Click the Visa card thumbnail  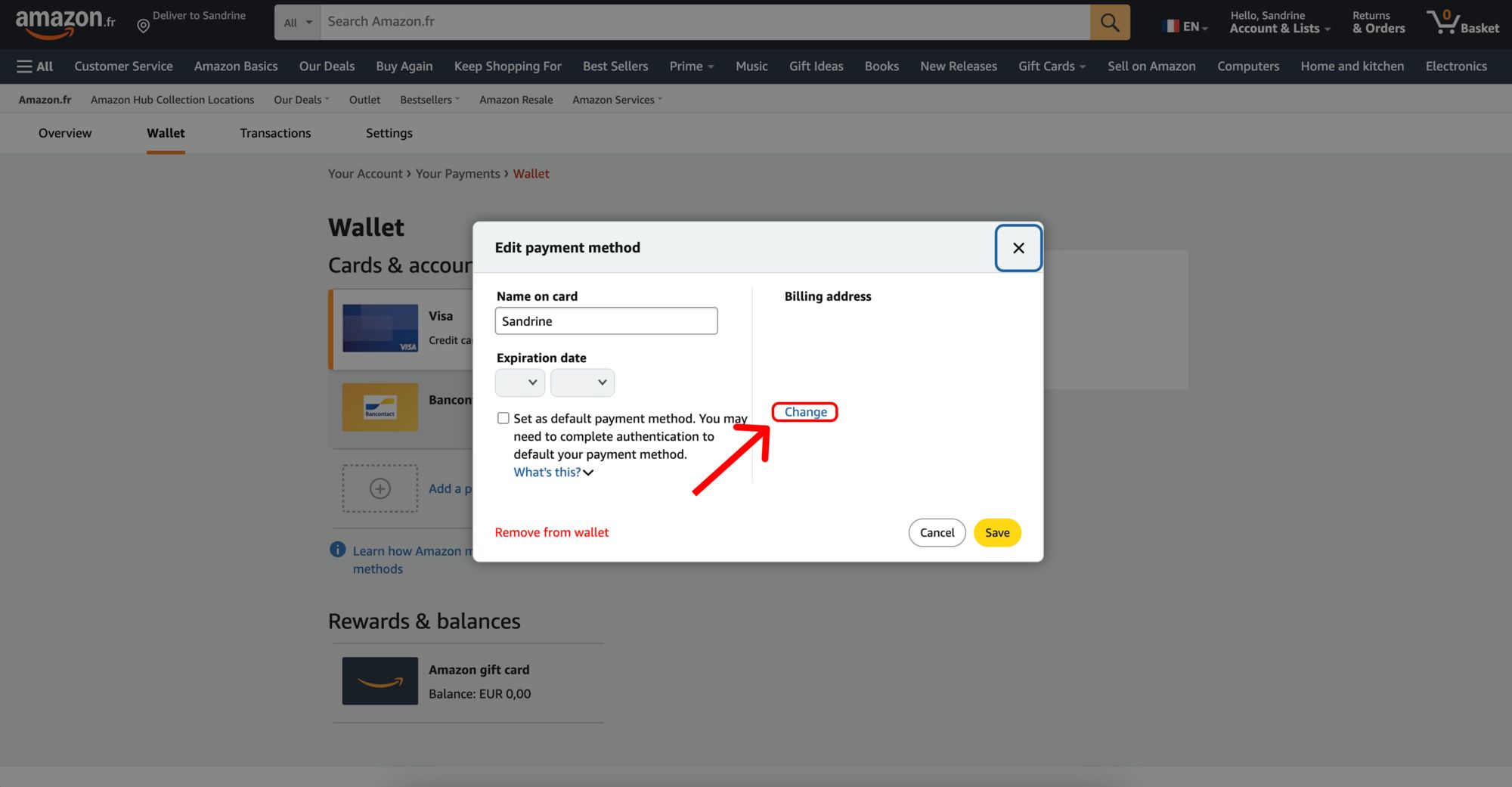tap(380, 328)
